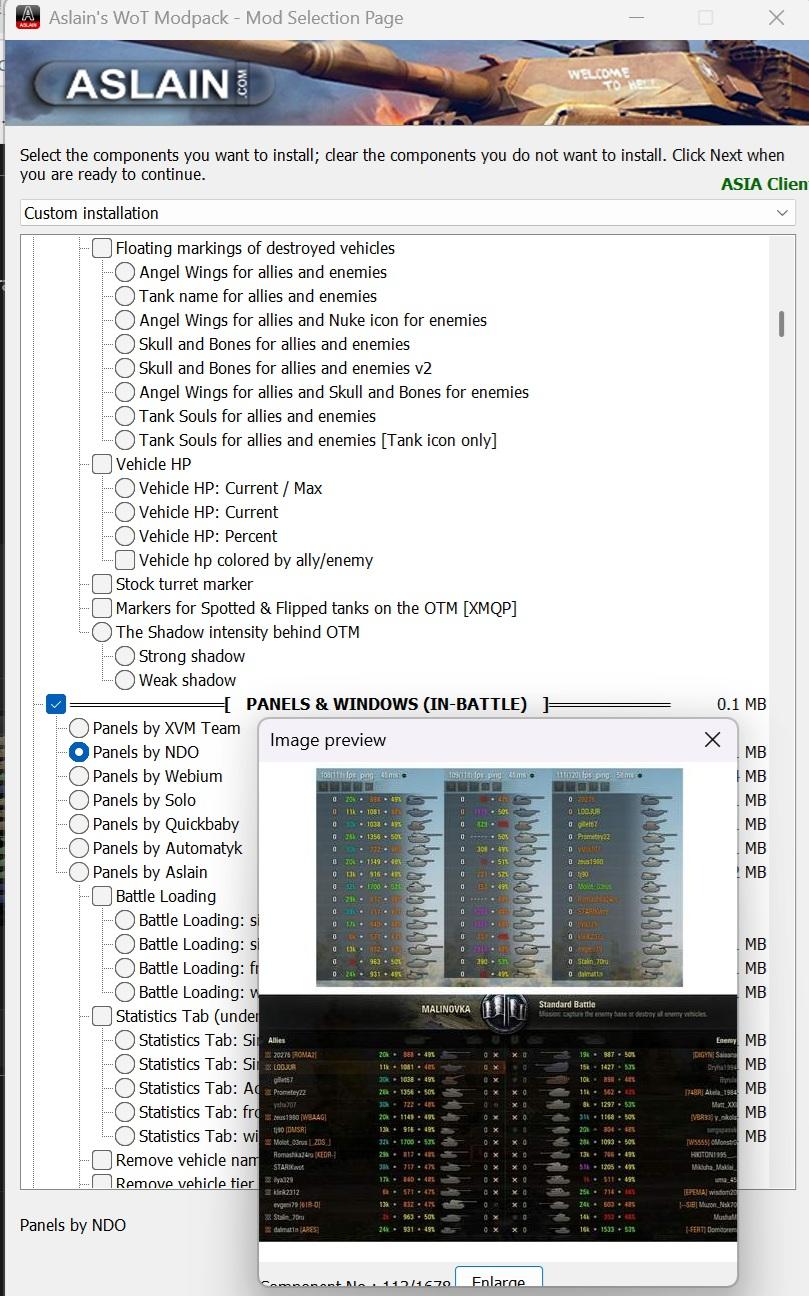
Task: Click the Enlarge button in preview
Action: tap(498, 1278)
